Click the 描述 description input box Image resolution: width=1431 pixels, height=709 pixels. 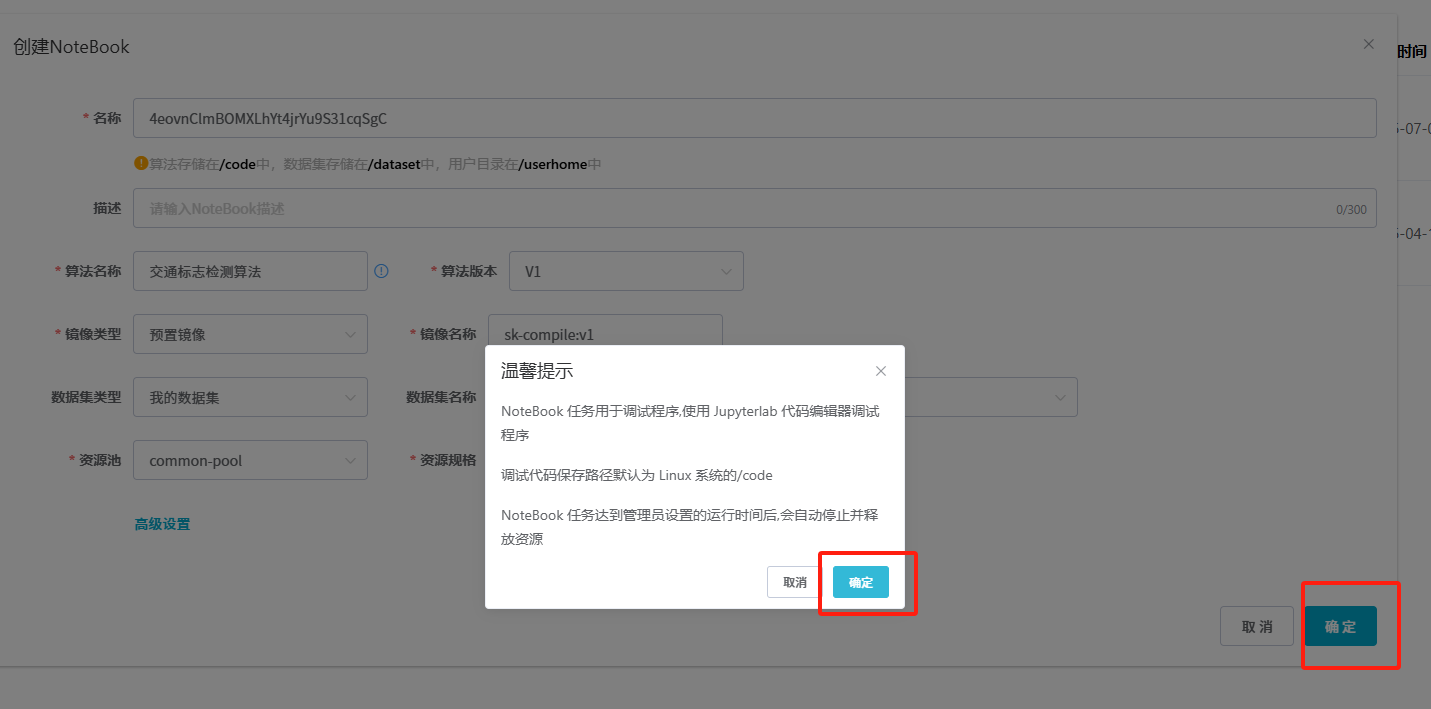click(x=730, y=209)
